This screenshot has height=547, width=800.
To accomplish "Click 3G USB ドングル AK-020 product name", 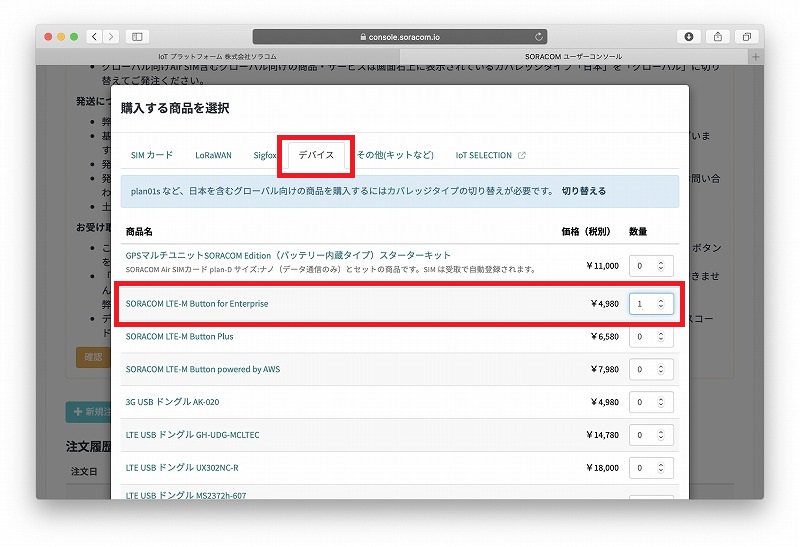I will coord(172,402).
